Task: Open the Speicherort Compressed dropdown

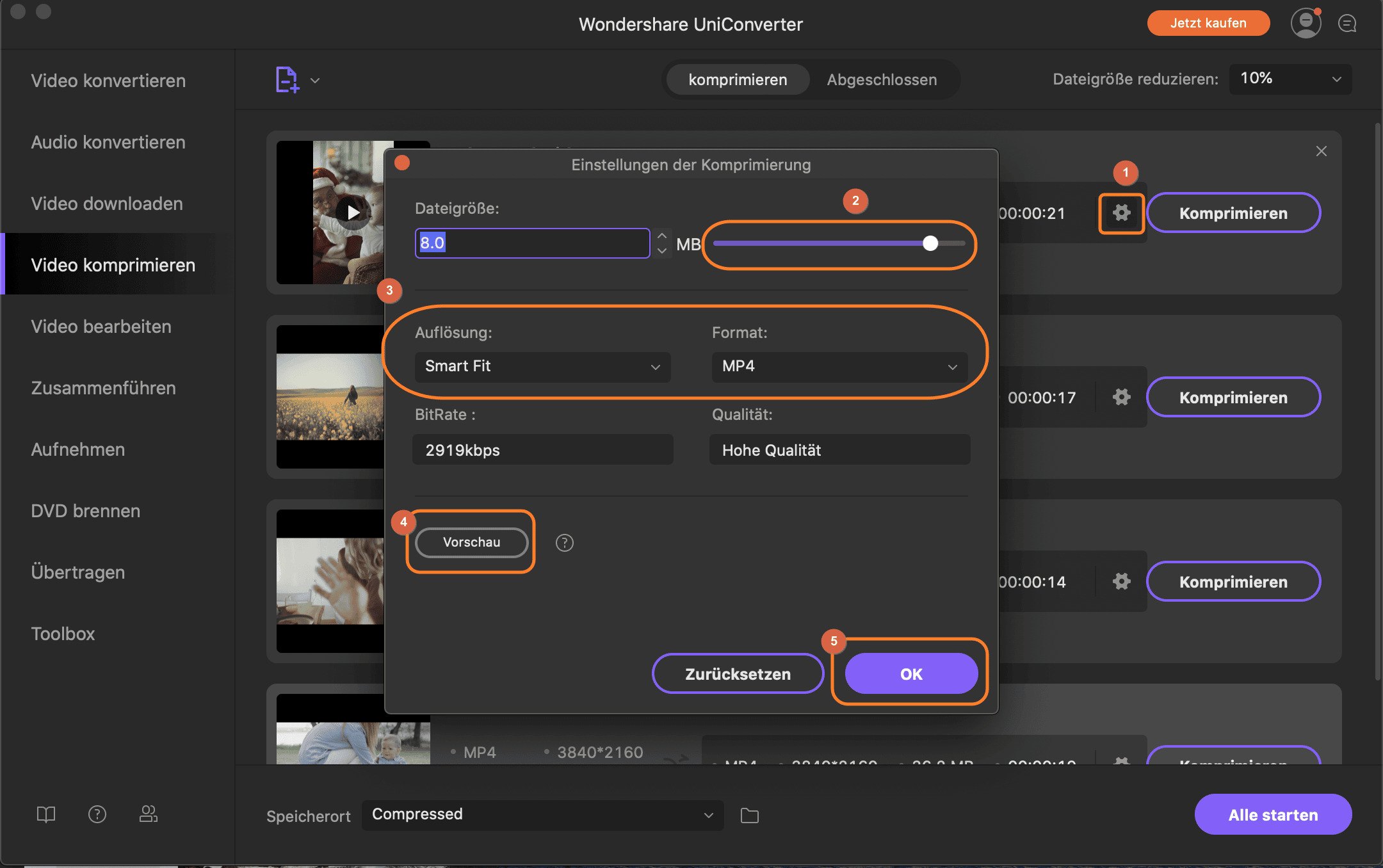Action: click(542, 815)
